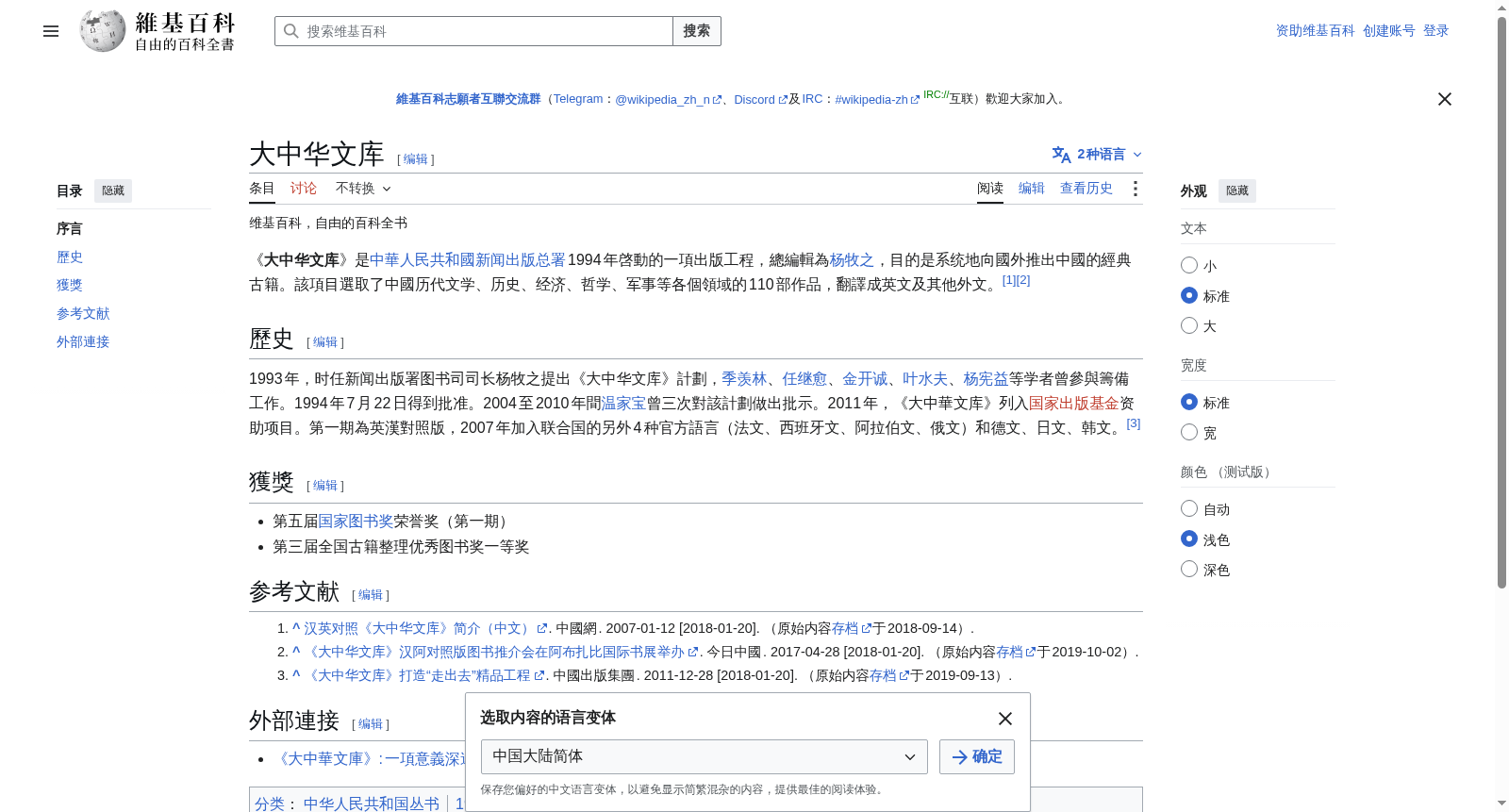Open the 金开诚 article link
Viewport: 1509px width, 812px height.
click(x=865, y=379)
